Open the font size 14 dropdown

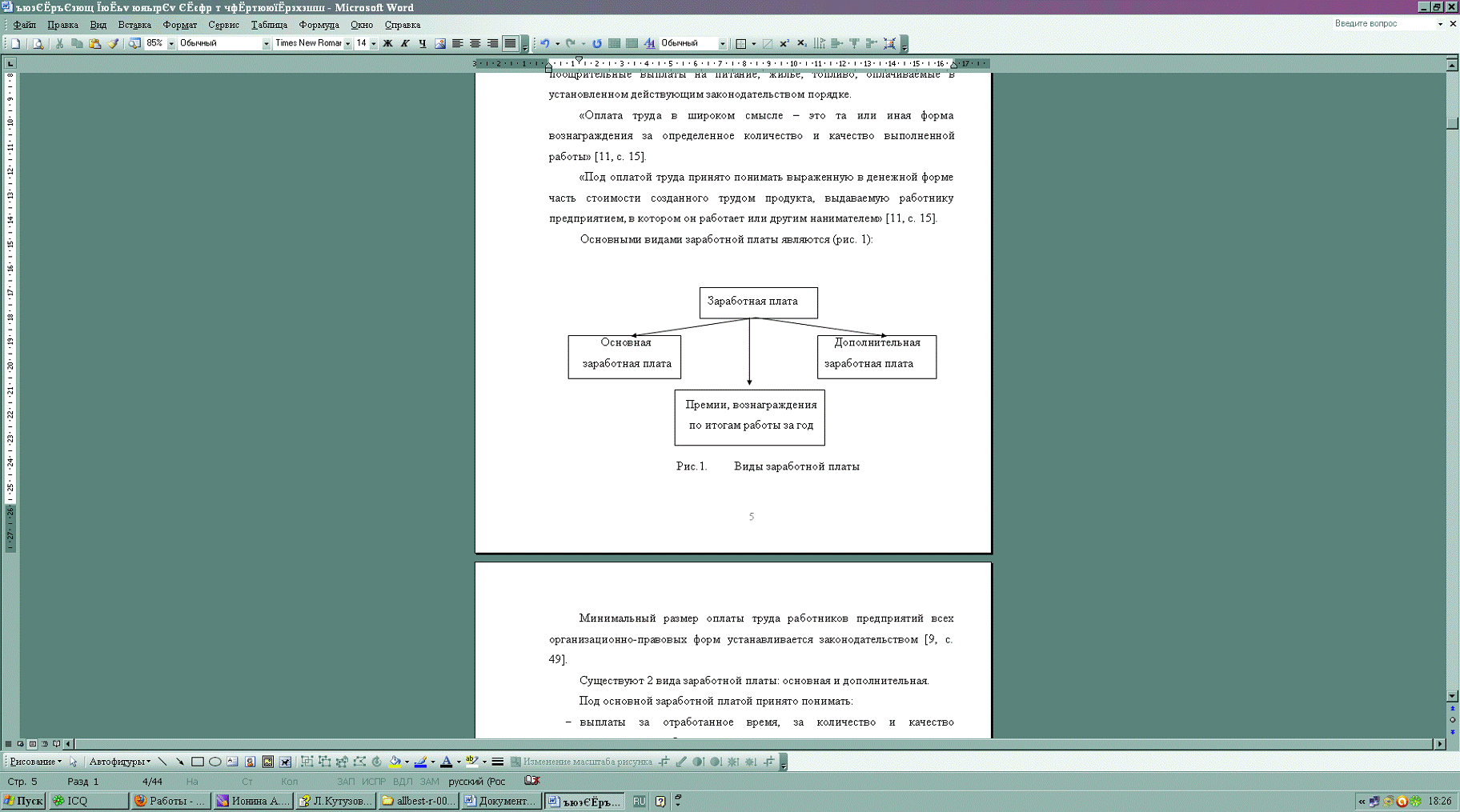click(x=373, y=44)
